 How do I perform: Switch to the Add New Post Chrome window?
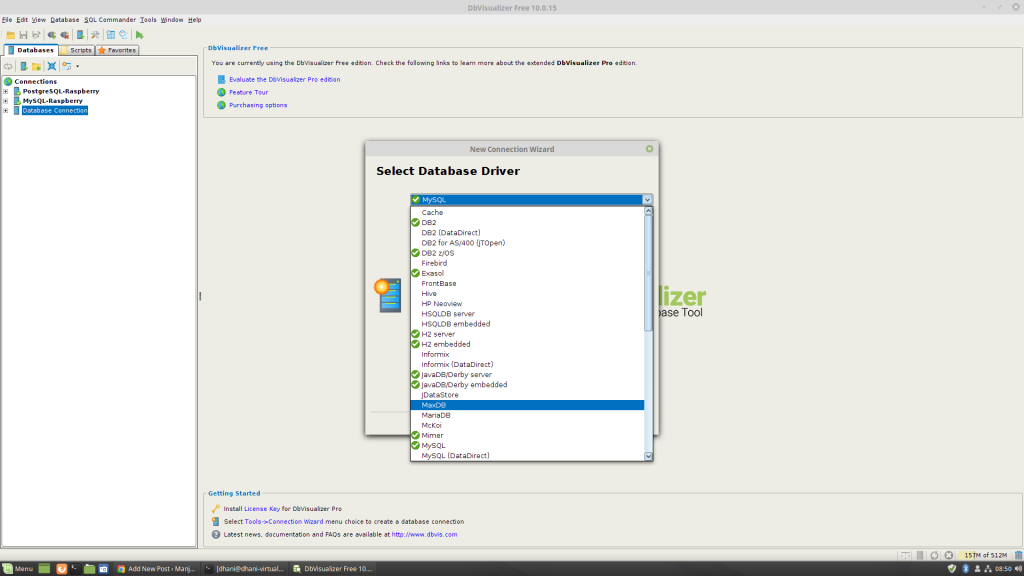pos(156,569)
